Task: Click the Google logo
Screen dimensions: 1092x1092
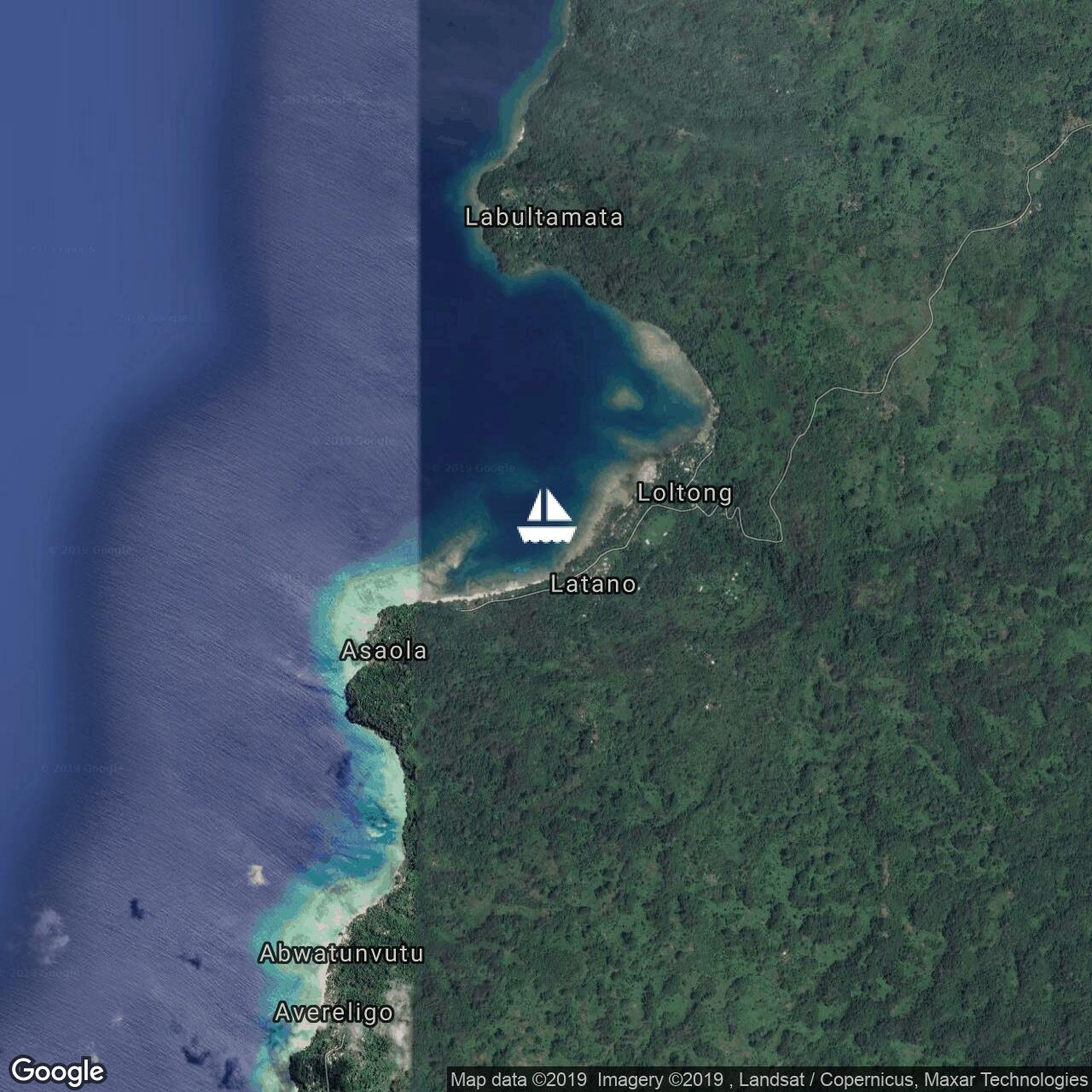Action: click(x=57, y=1071)
